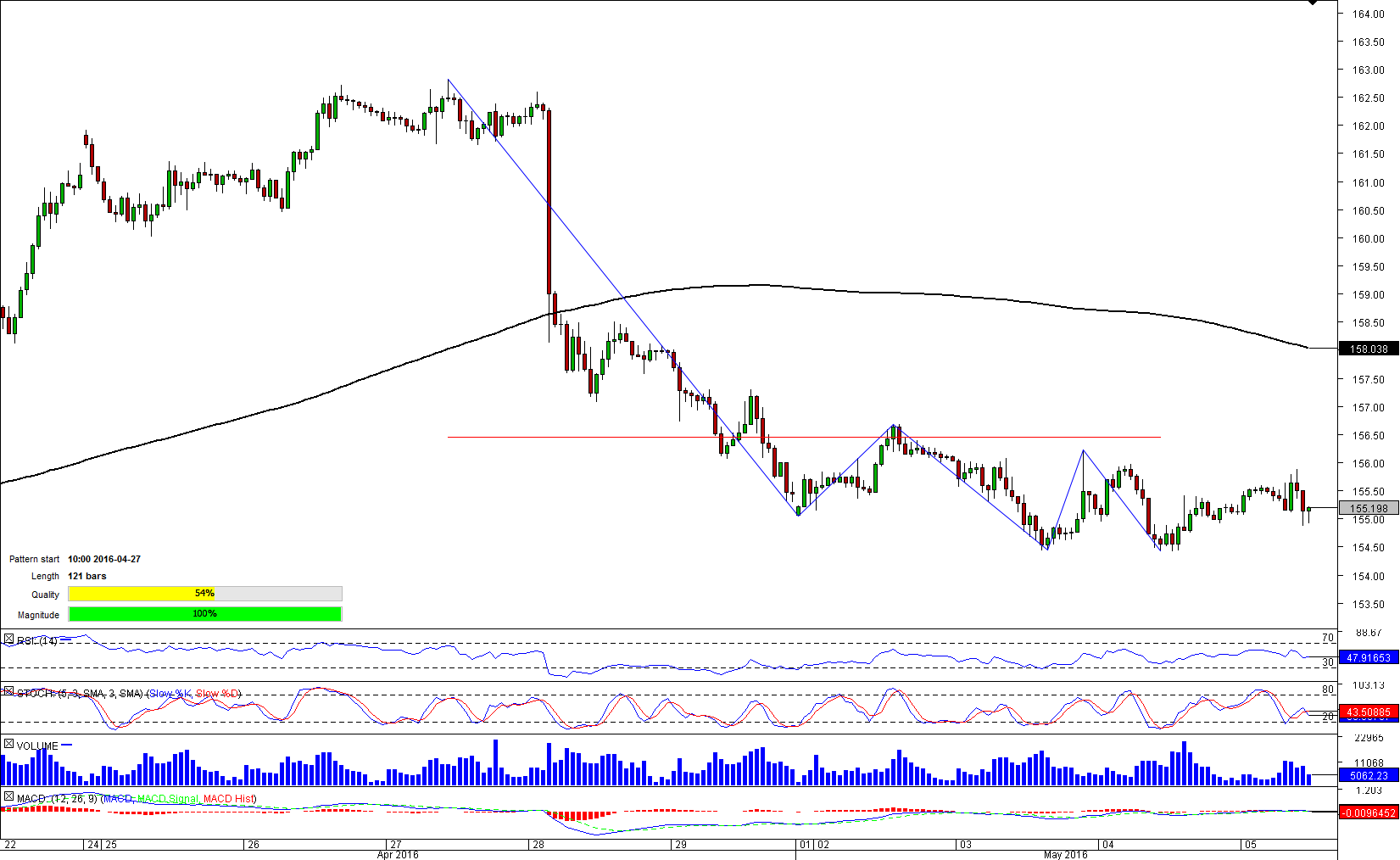Click the RSI value label 47.91653
The image size is (1400, 860).
[x=1369, y=658]
